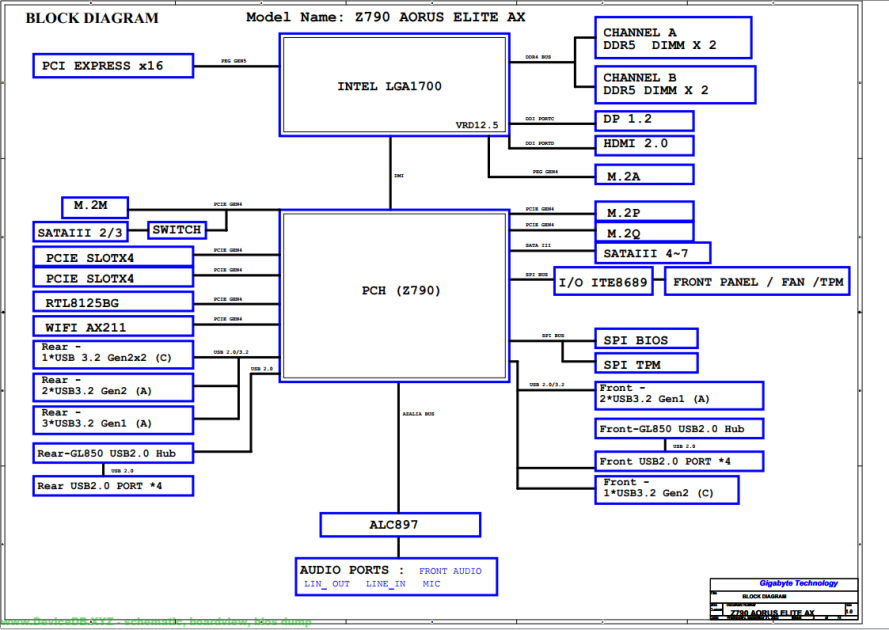Click the I/O ITE8689 block

603,282
